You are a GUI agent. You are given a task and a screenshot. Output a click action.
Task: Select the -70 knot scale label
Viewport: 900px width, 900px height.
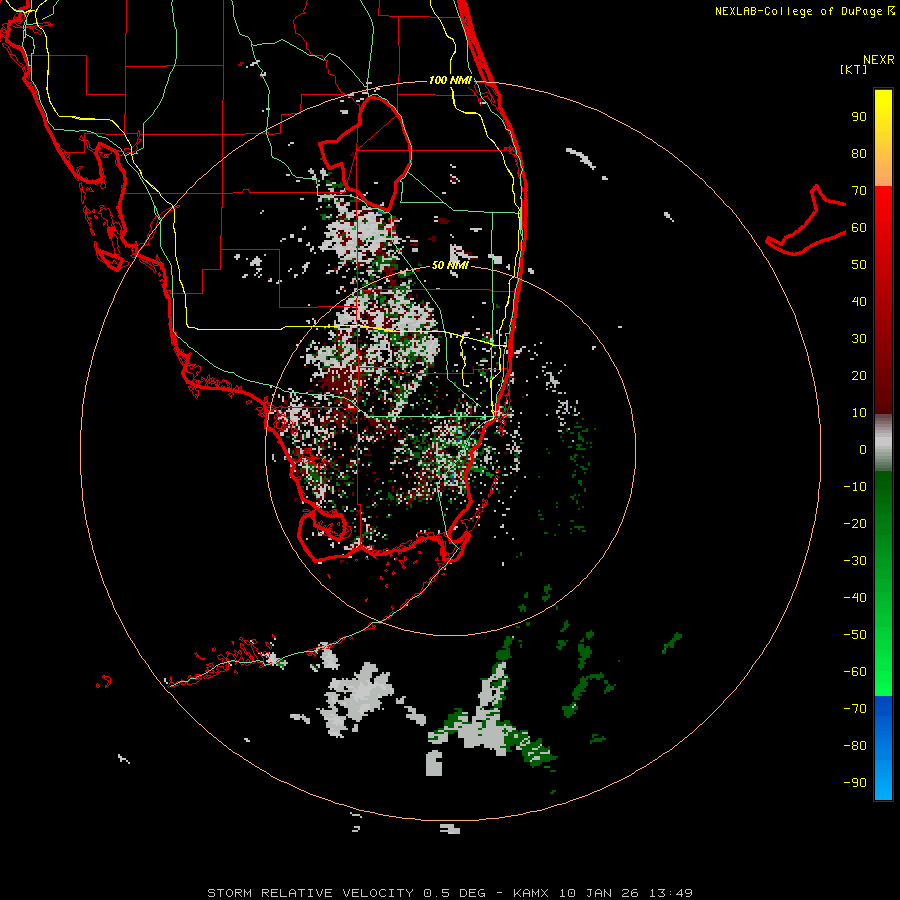(x=855, y=709)
